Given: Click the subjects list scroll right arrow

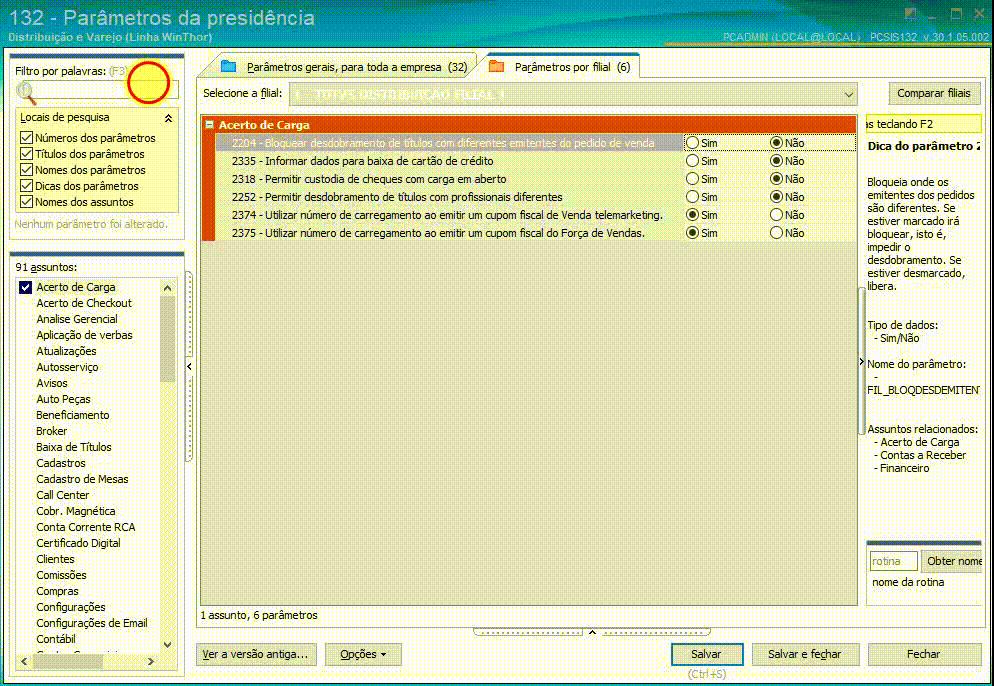Looking at the screenshot, I should (x=151, y=661).
